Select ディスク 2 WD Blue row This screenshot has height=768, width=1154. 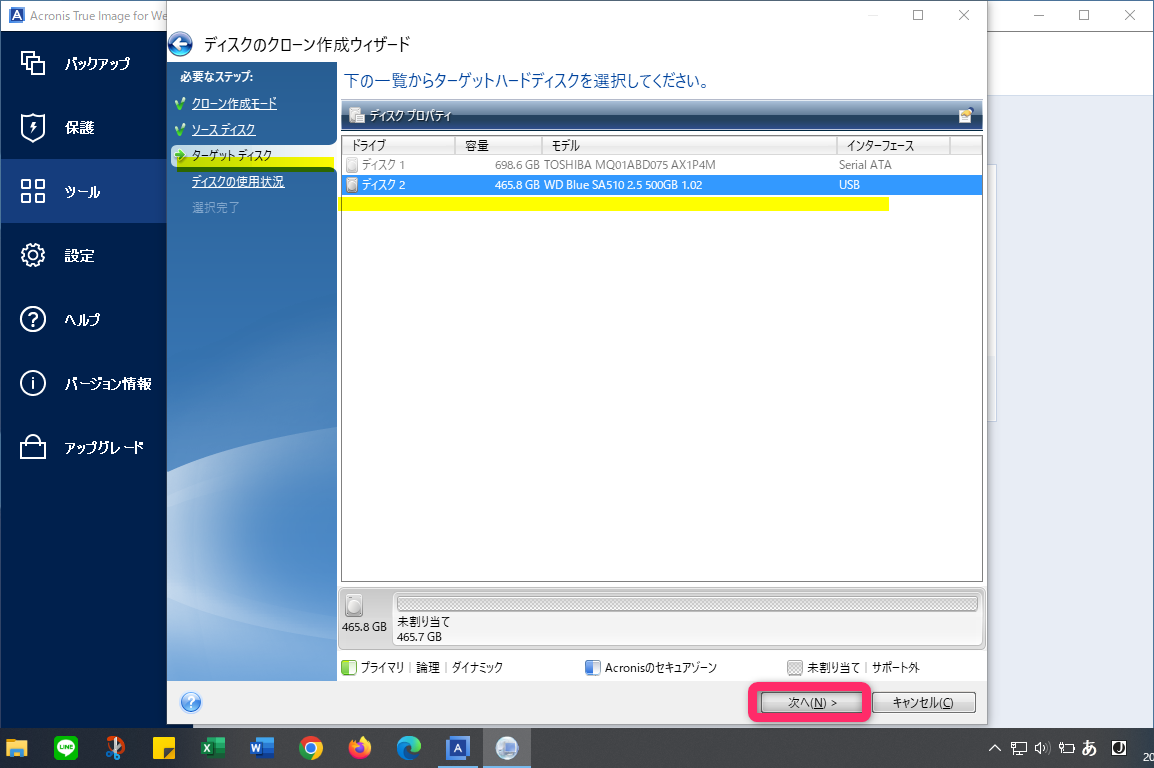[x=662, y=185]
